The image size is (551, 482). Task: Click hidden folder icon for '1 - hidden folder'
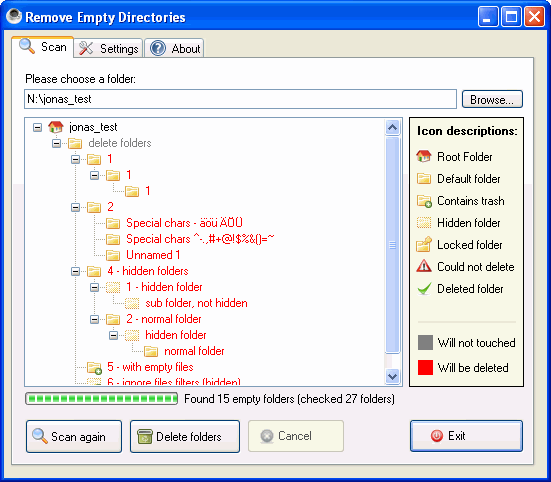[x=113, y=287]
